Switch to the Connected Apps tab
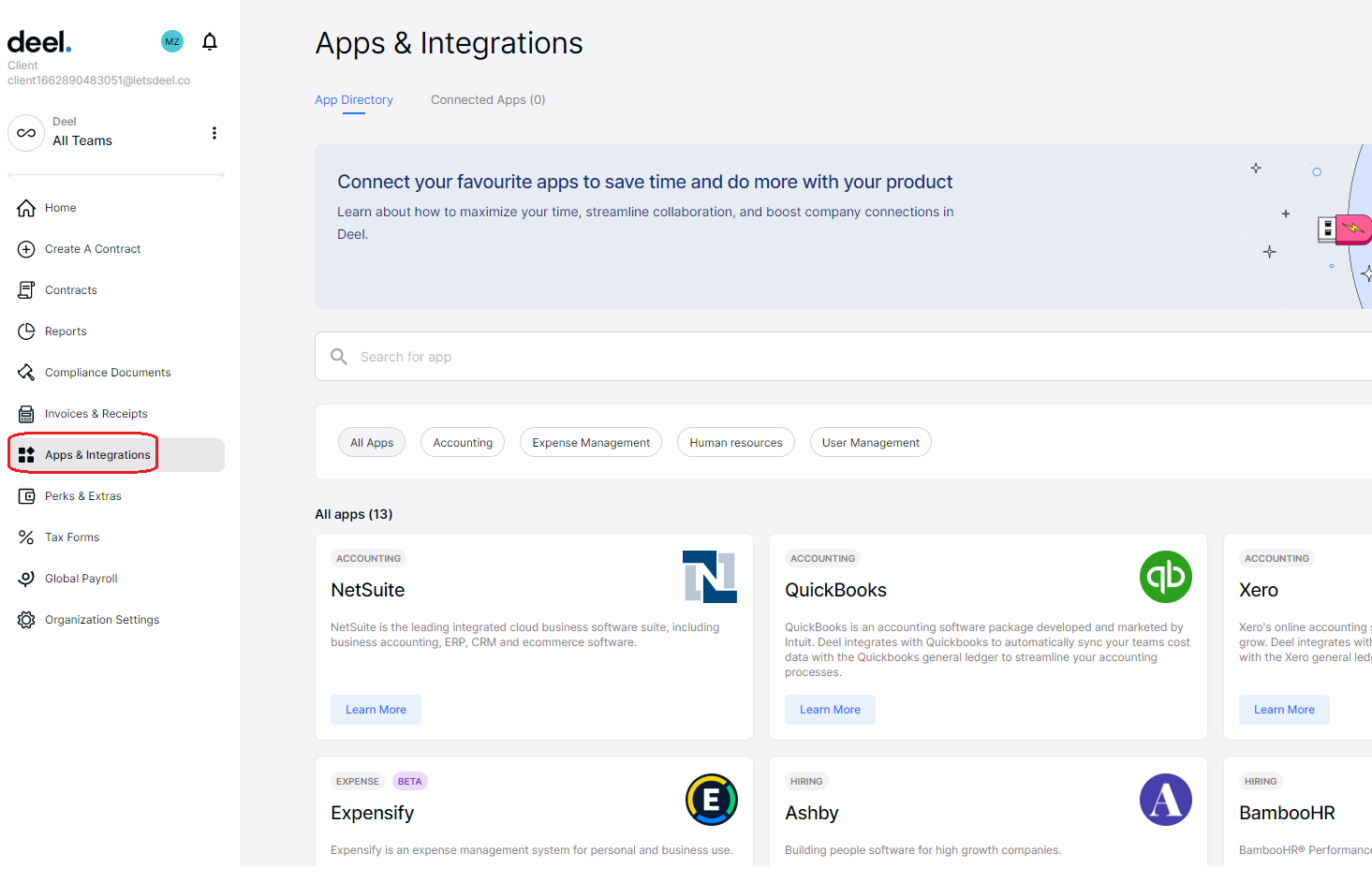Image resolution: width=1372 pixels, height=883 pixels. [488, 99]
